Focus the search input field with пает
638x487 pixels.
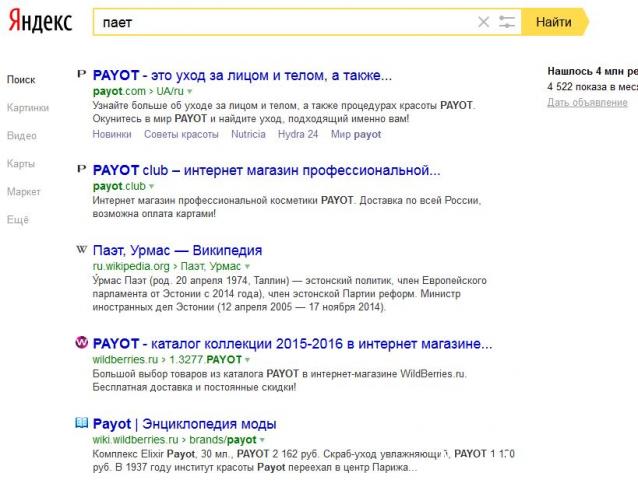tap(280, 22)
